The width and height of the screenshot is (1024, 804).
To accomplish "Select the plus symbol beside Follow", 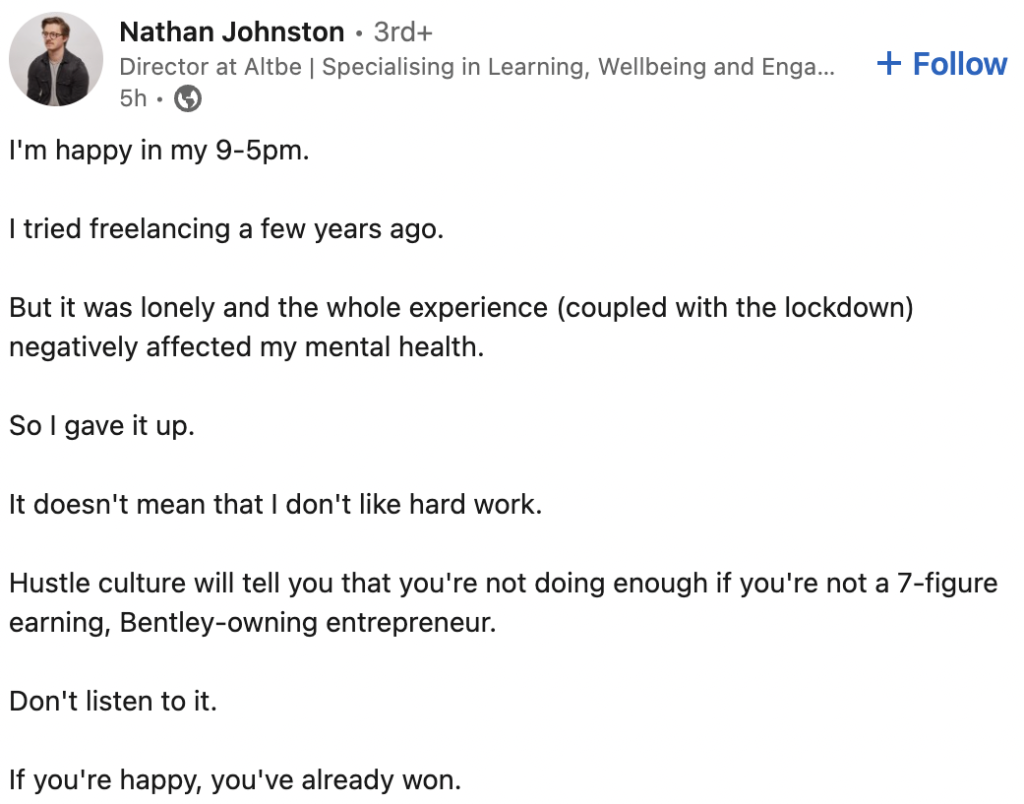I will (x=888, y=63).
